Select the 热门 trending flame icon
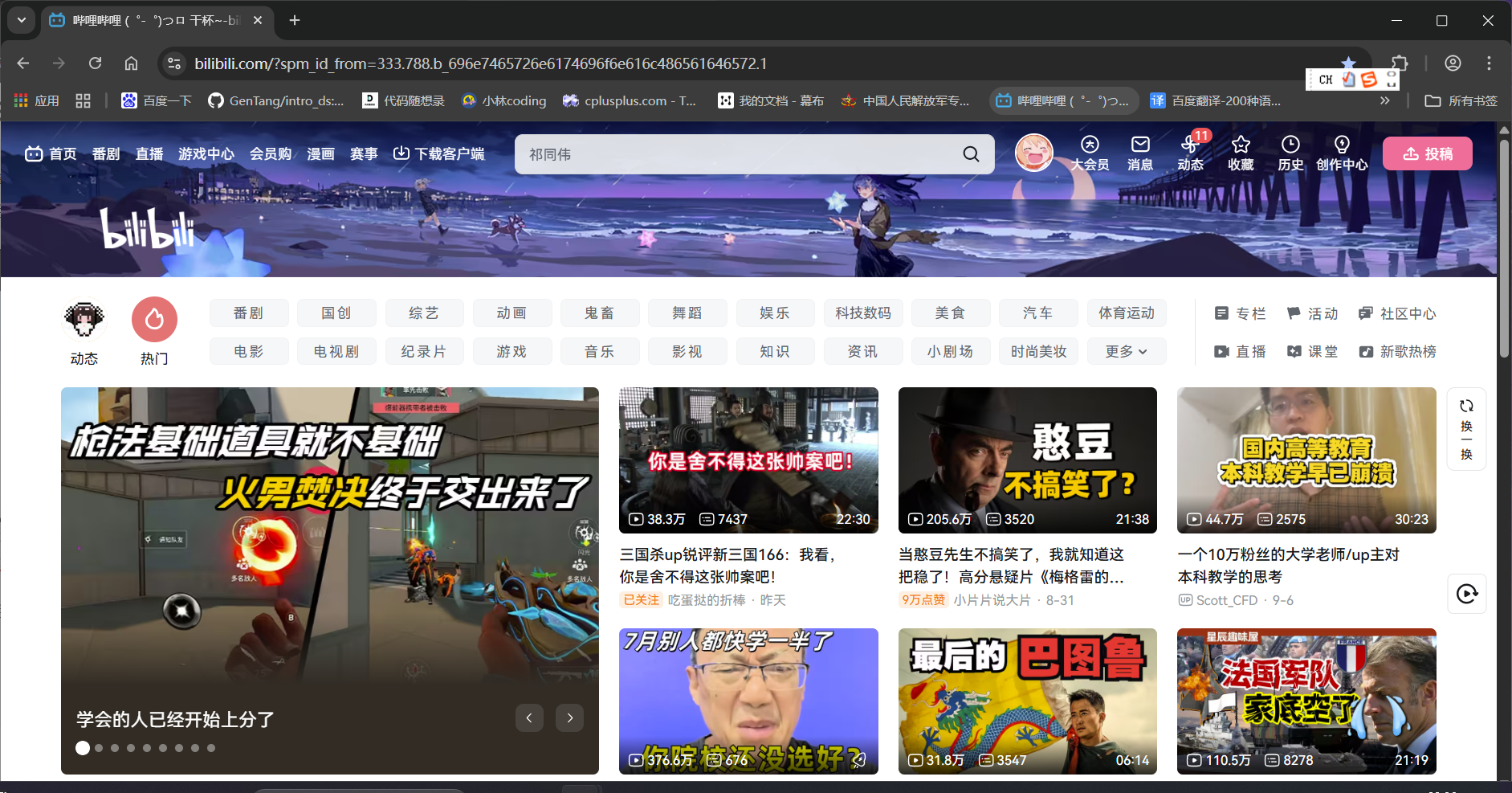The height and width of the screenshot is (793, 1512). coord(153,319)
